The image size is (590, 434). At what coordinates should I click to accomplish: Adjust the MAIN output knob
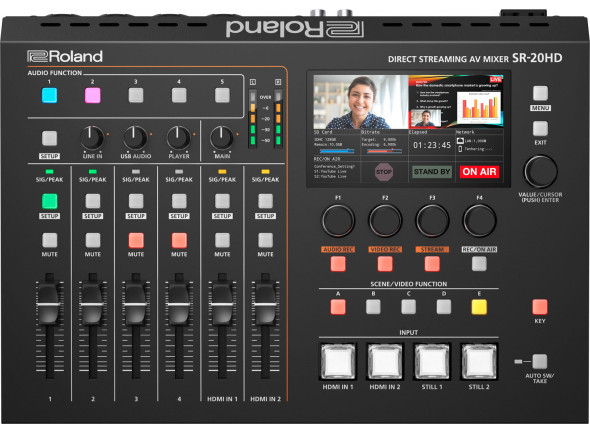(x=222, y=138)
